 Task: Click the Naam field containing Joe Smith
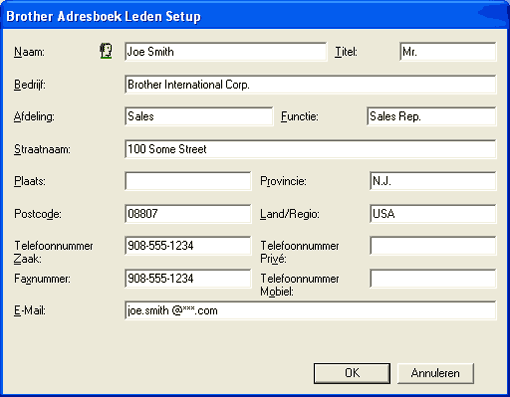pyautogui.click(x=226, y=52)
